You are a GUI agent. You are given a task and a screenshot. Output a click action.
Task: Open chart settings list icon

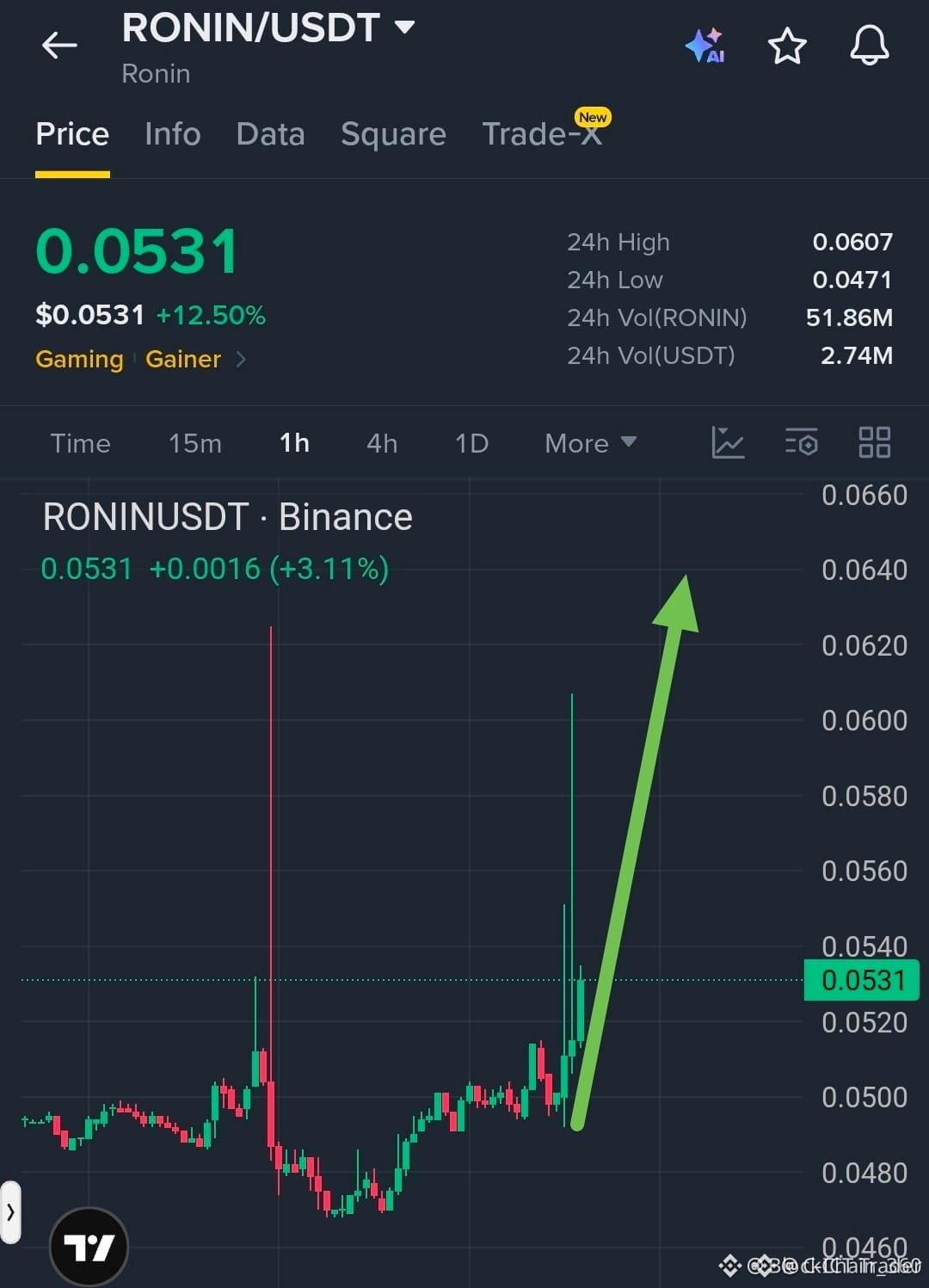[801, 442]
